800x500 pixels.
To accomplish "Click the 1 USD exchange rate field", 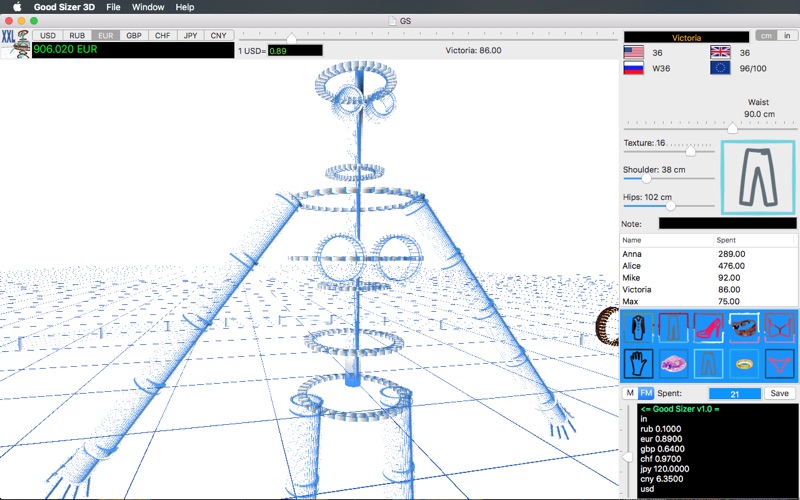I will 295,51.
